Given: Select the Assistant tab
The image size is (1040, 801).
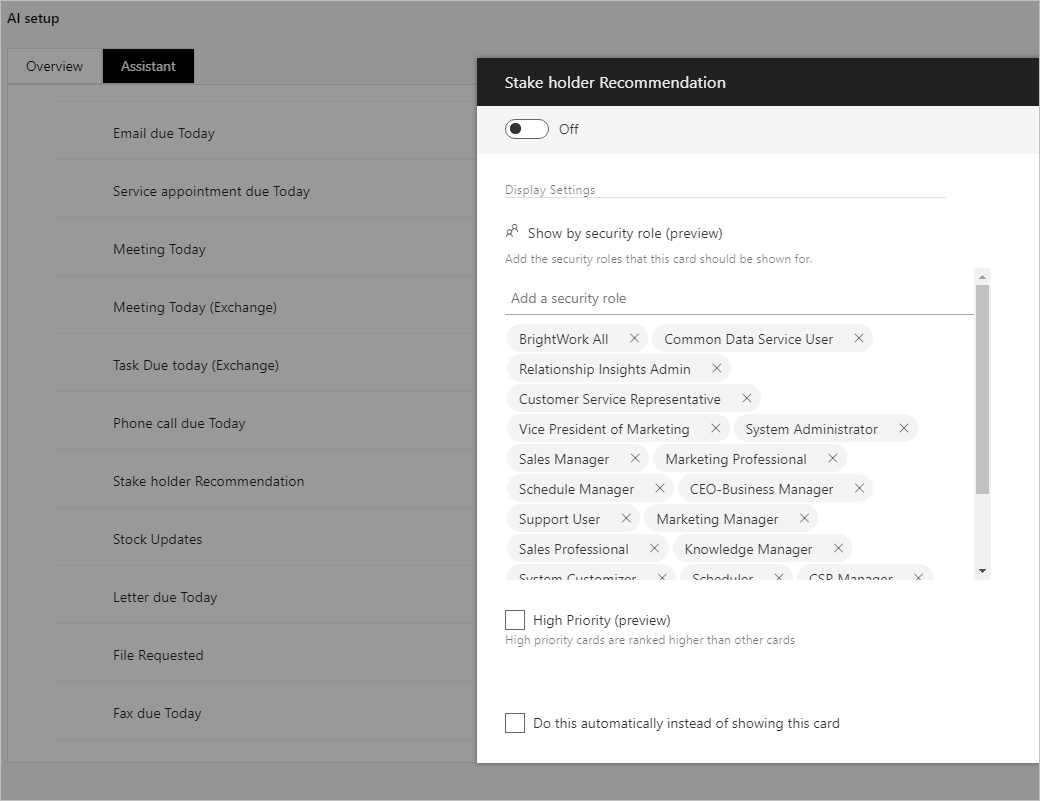Looking at the screenshot, I should 148,66.
